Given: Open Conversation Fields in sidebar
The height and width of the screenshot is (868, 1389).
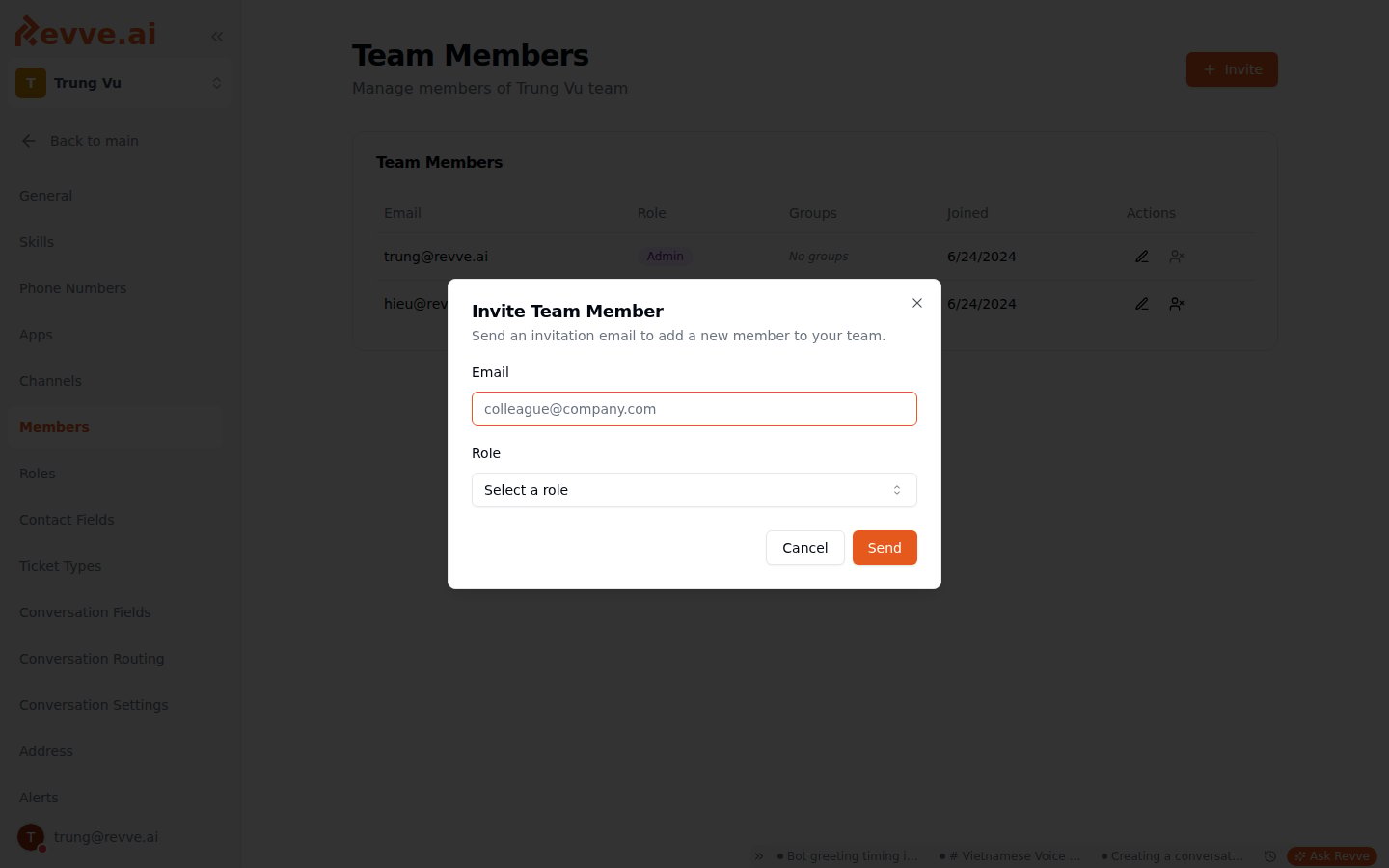Looking at the screenshot, I should click(x=115, y=612).
